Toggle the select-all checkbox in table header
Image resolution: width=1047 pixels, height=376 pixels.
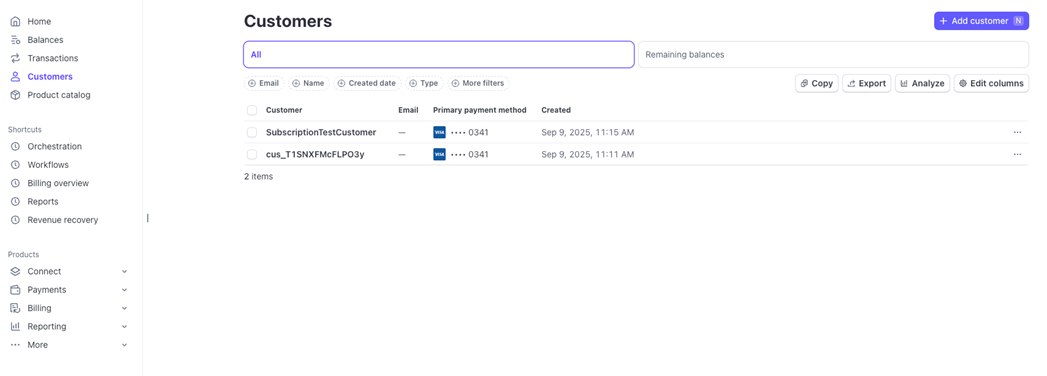(252, 110)
